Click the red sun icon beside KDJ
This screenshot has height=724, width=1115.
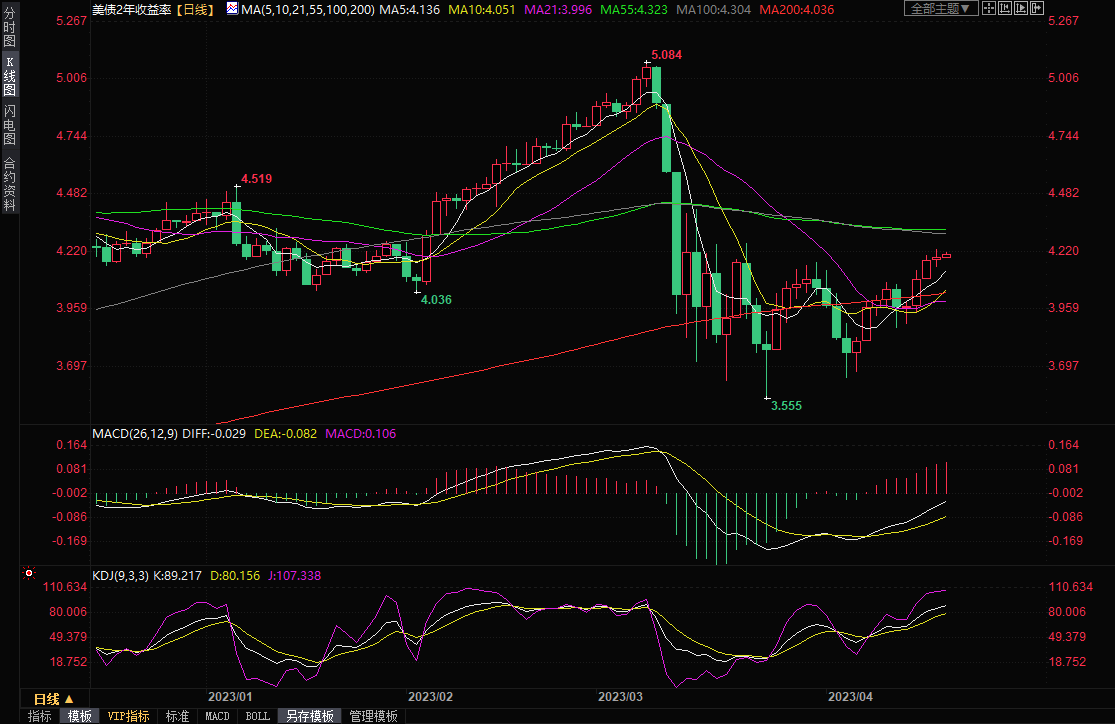point(29,574)
